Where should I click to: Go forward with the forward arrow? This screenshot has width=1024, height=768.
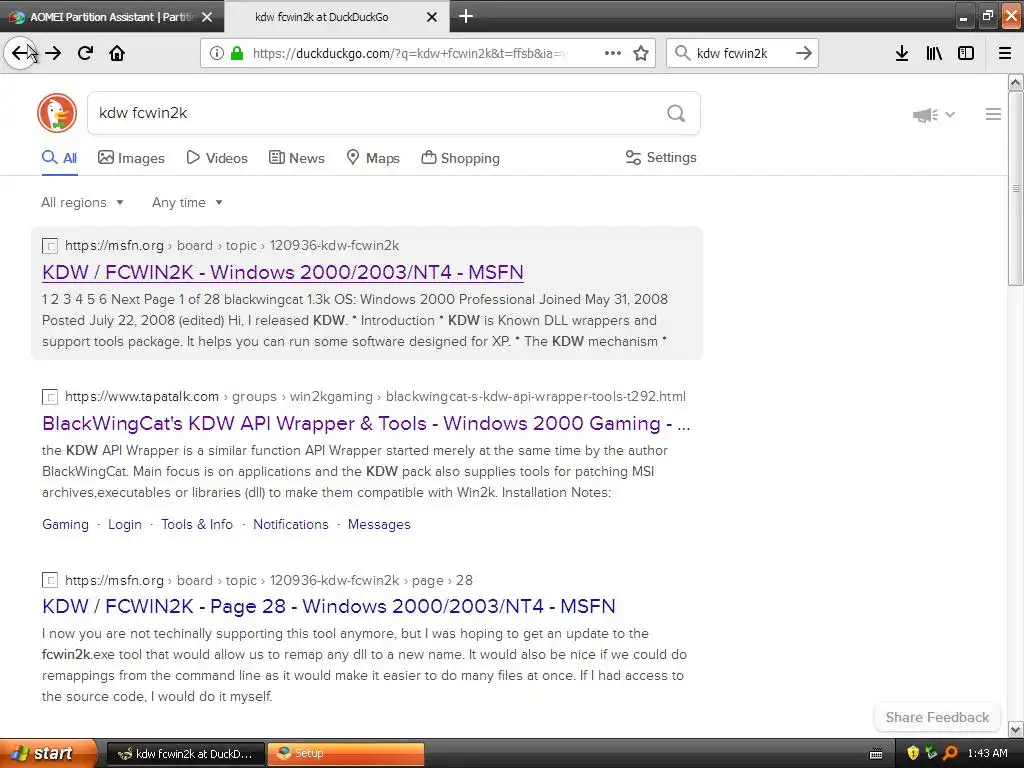tap(53, 53)
